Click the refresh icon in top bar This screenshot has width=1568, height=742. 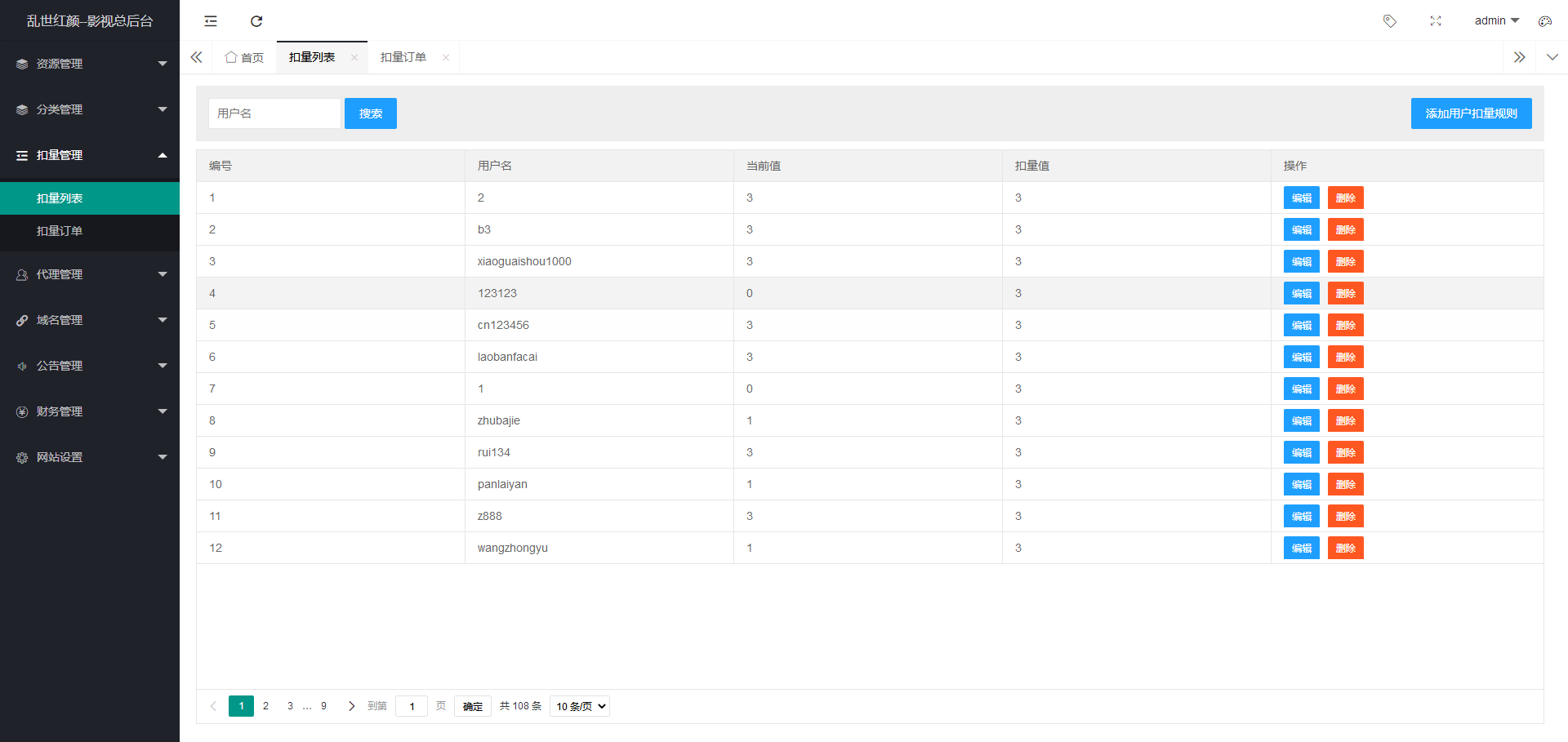click(x=256, y=21)
